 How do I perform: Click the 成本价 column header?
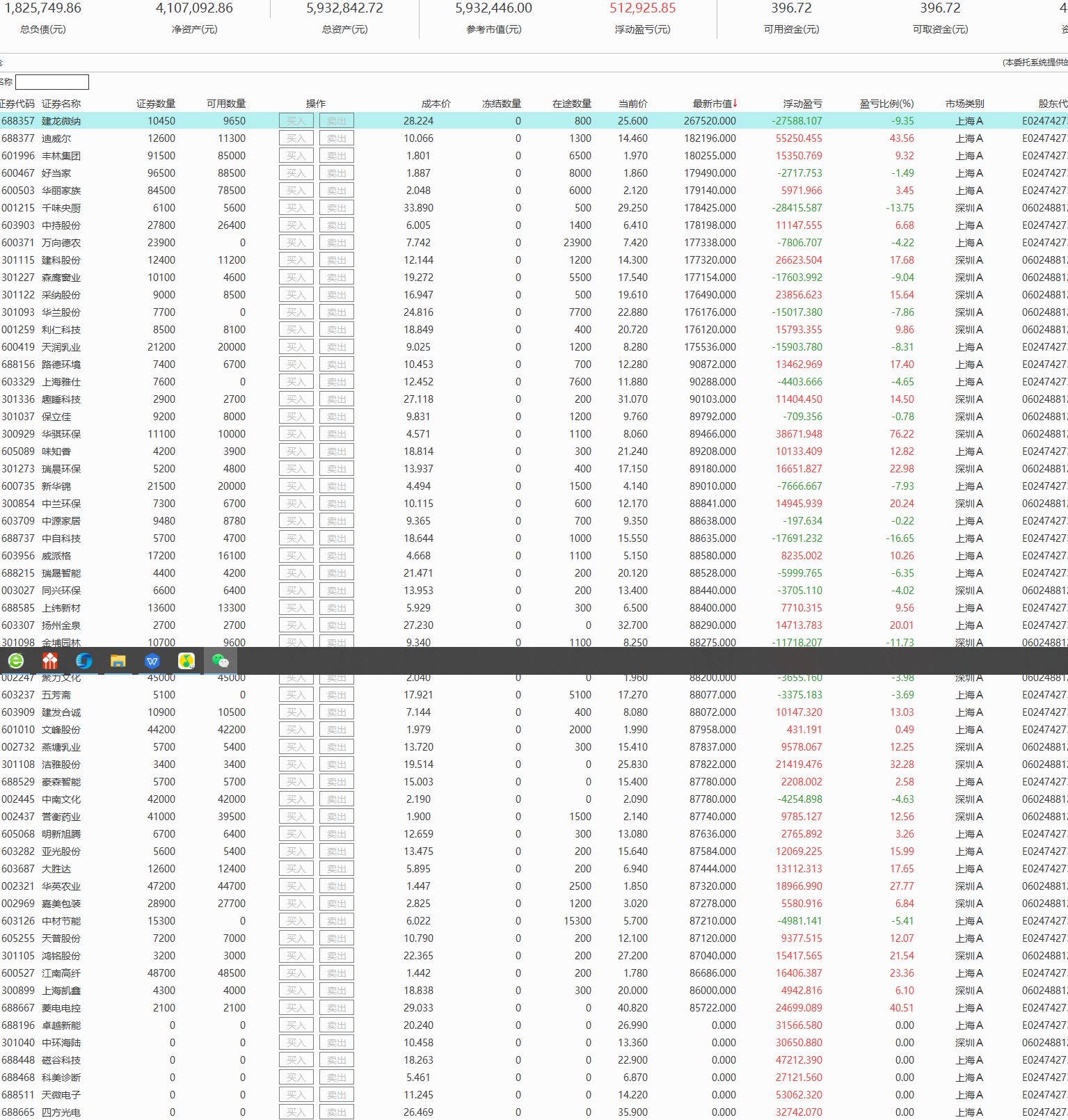pyautogui.click(x=436, y=104)
